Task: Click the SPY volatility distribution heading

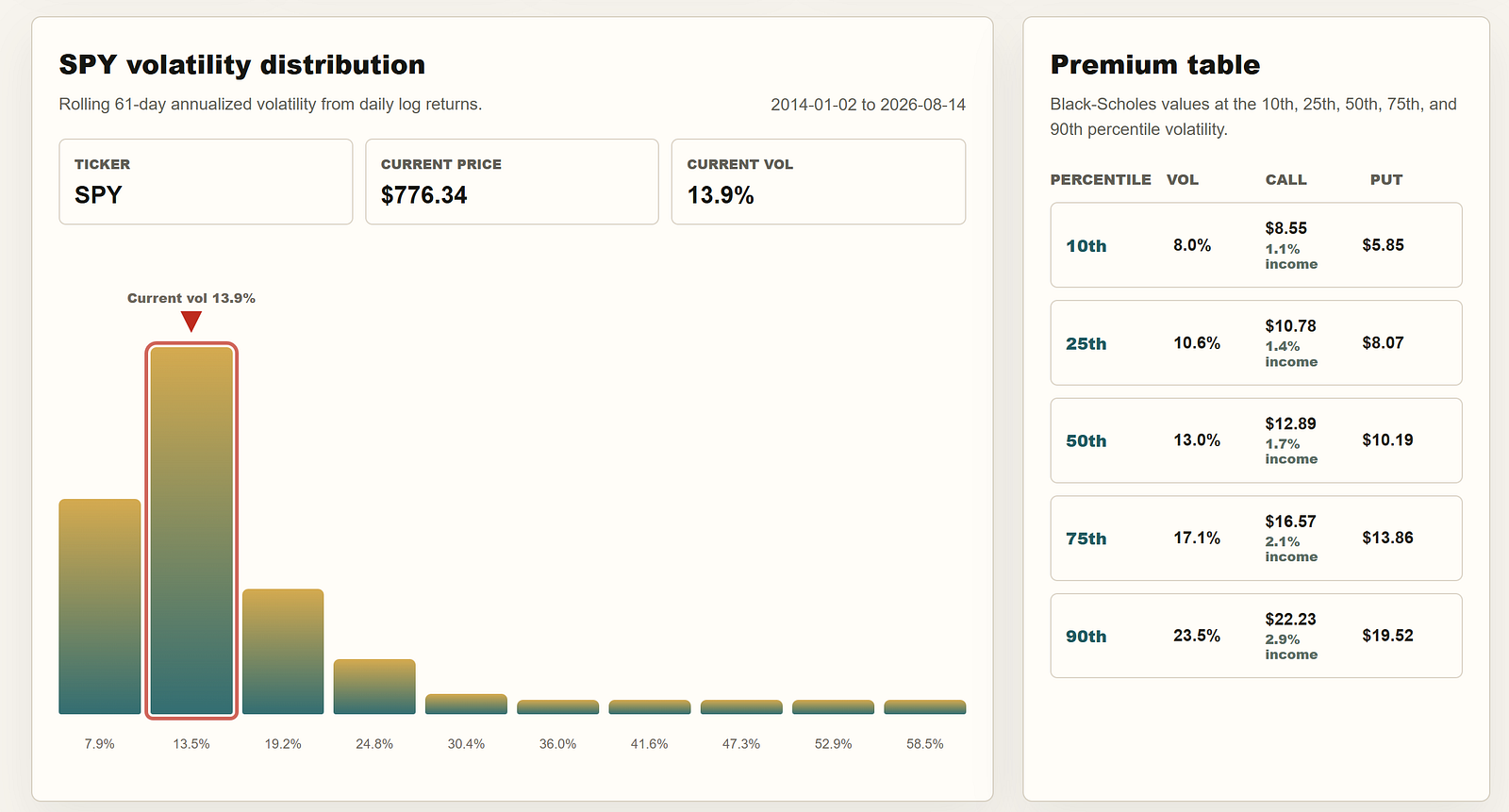Action: pyautogui.click(x=242, y=65)
